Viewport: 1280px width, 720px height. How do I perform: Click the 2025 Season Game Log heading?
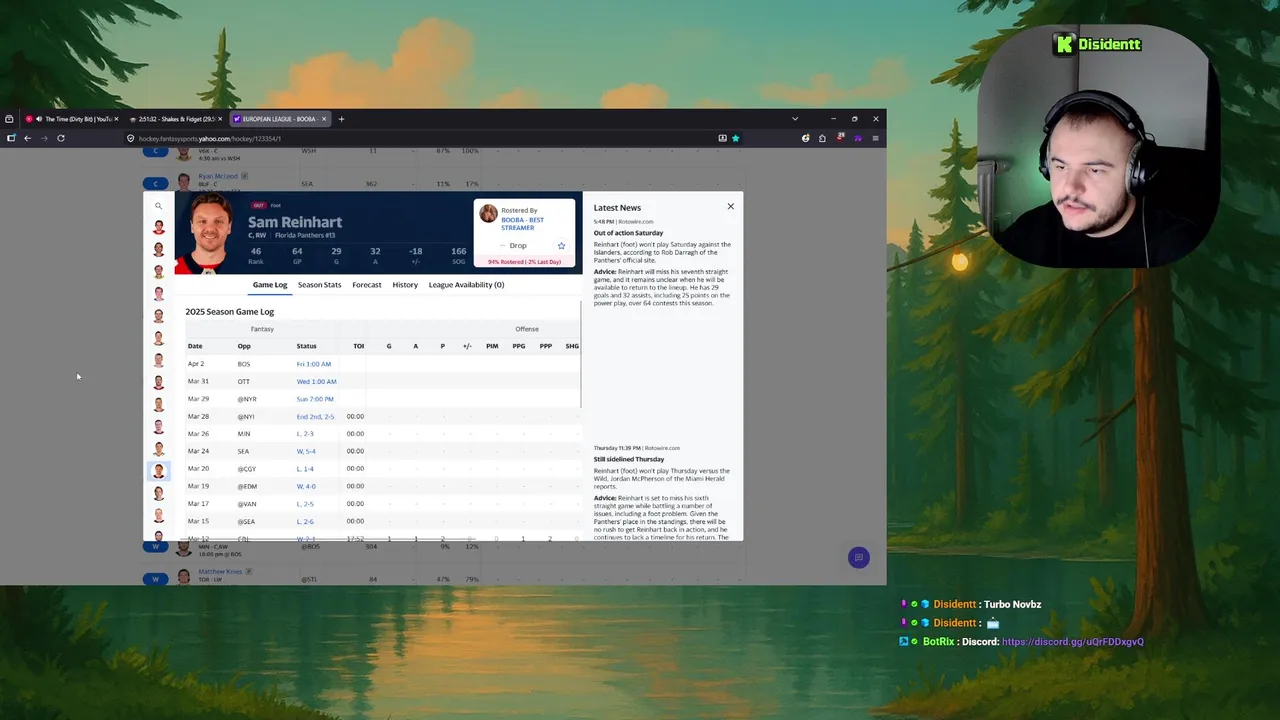[229, 312]
